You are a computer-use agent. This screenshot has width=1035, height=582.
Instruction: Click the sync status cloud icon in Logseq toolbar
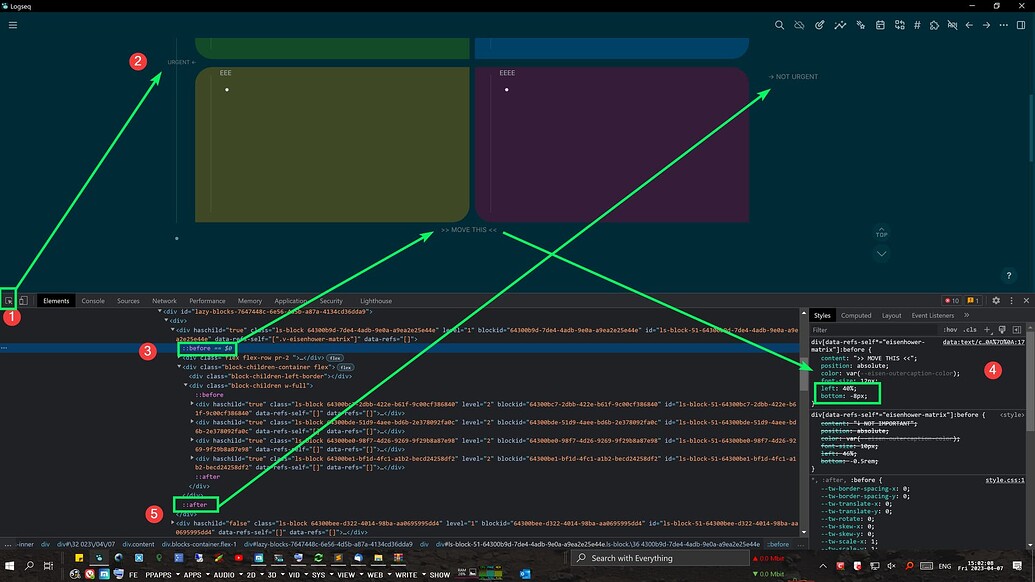pyautogui.click(x=798, y=25)
